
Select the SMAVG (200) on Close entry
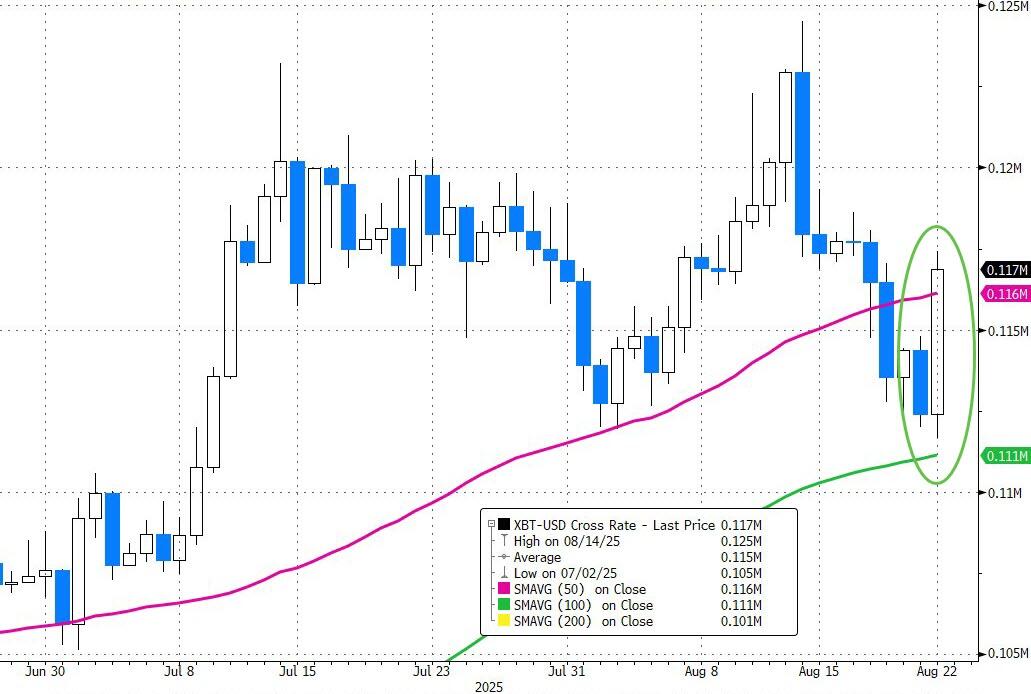(x=586, y=621)
